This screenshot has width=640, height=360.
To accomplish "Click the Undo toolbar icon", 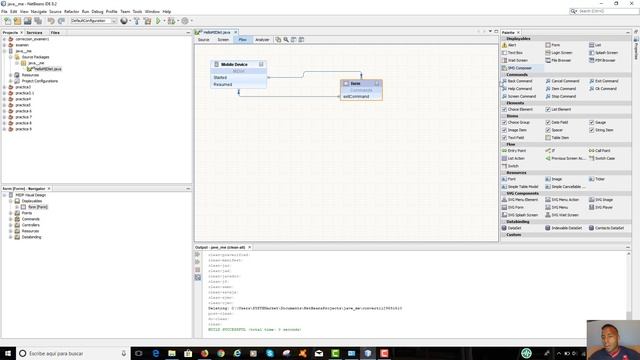I will coord(51,21).
